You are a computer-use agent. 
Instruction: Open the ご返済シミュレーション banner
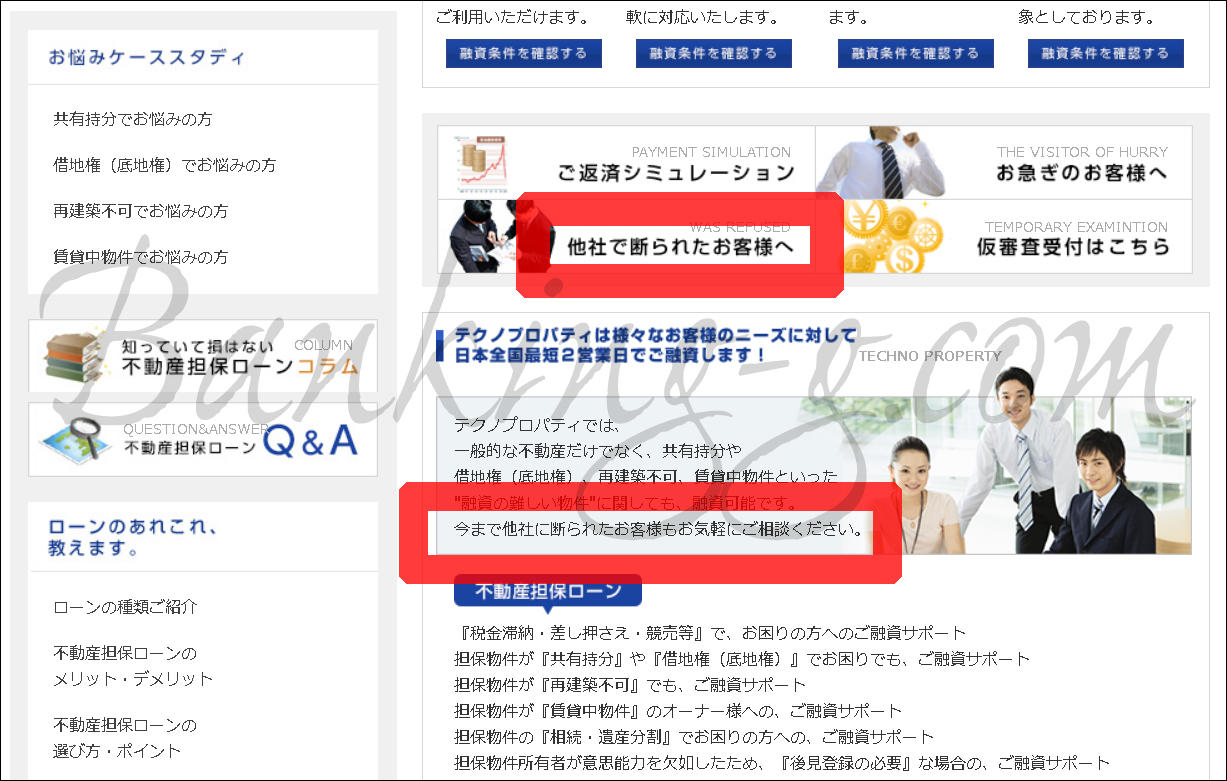[x=626, y=162]
